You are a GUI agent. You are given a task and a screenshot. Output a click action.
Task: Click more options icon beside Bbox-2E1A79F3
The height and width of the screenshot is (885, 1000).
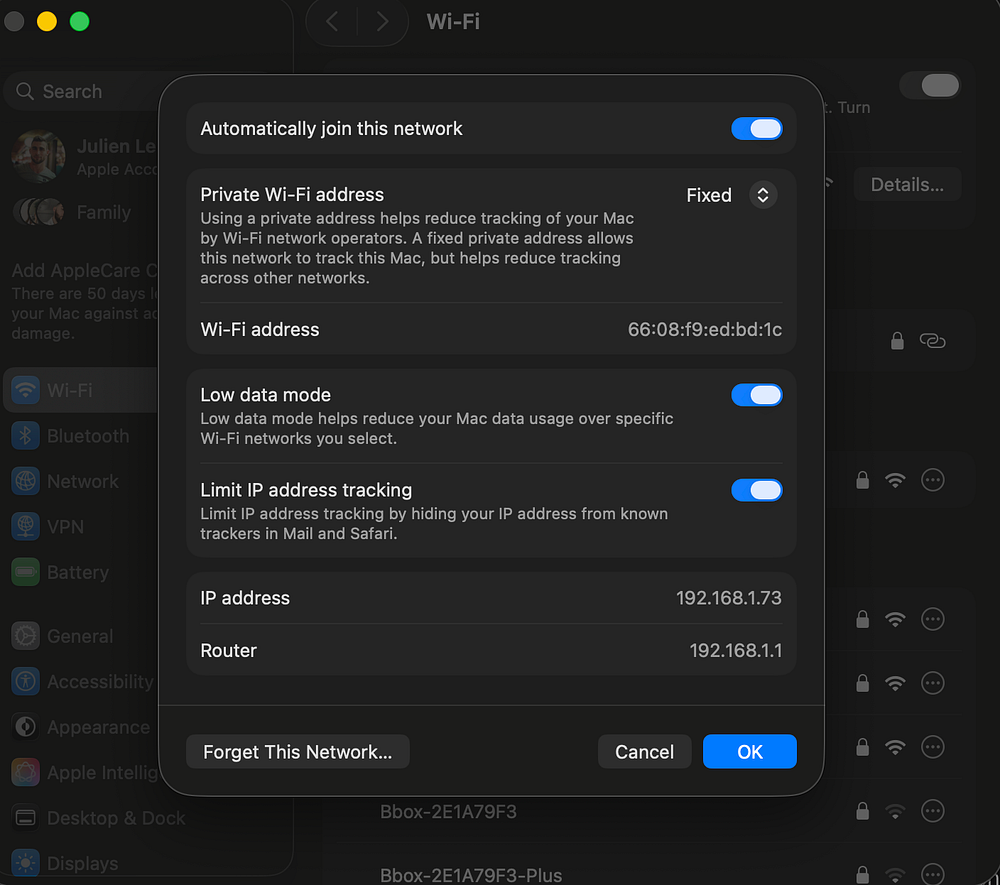pos(932,811)
